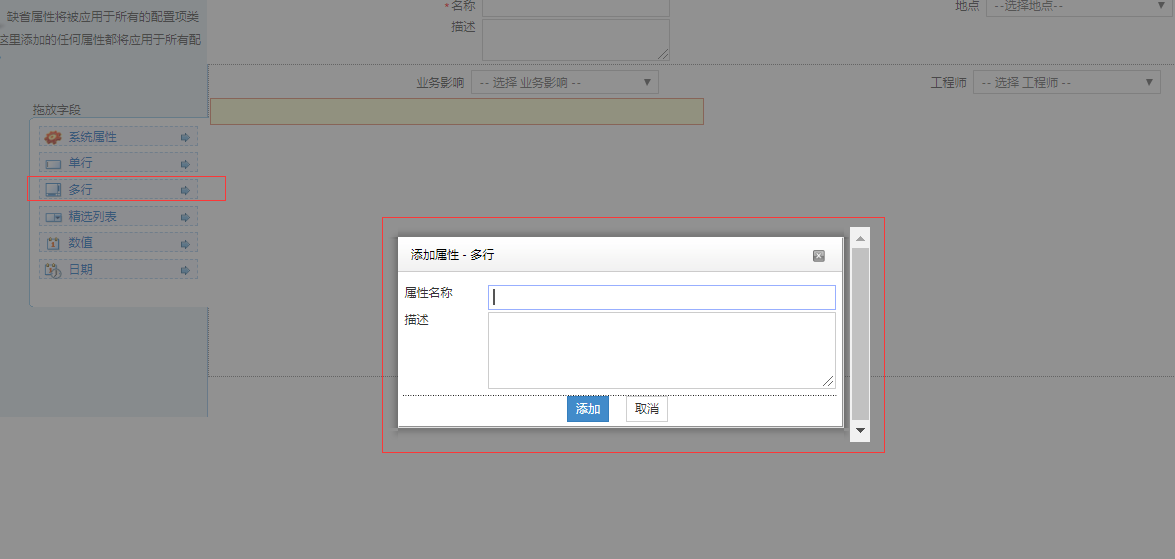The image size is (1175, 559).
Task: Focus the 属性名称 input field
Action: [x=662, y=297]
